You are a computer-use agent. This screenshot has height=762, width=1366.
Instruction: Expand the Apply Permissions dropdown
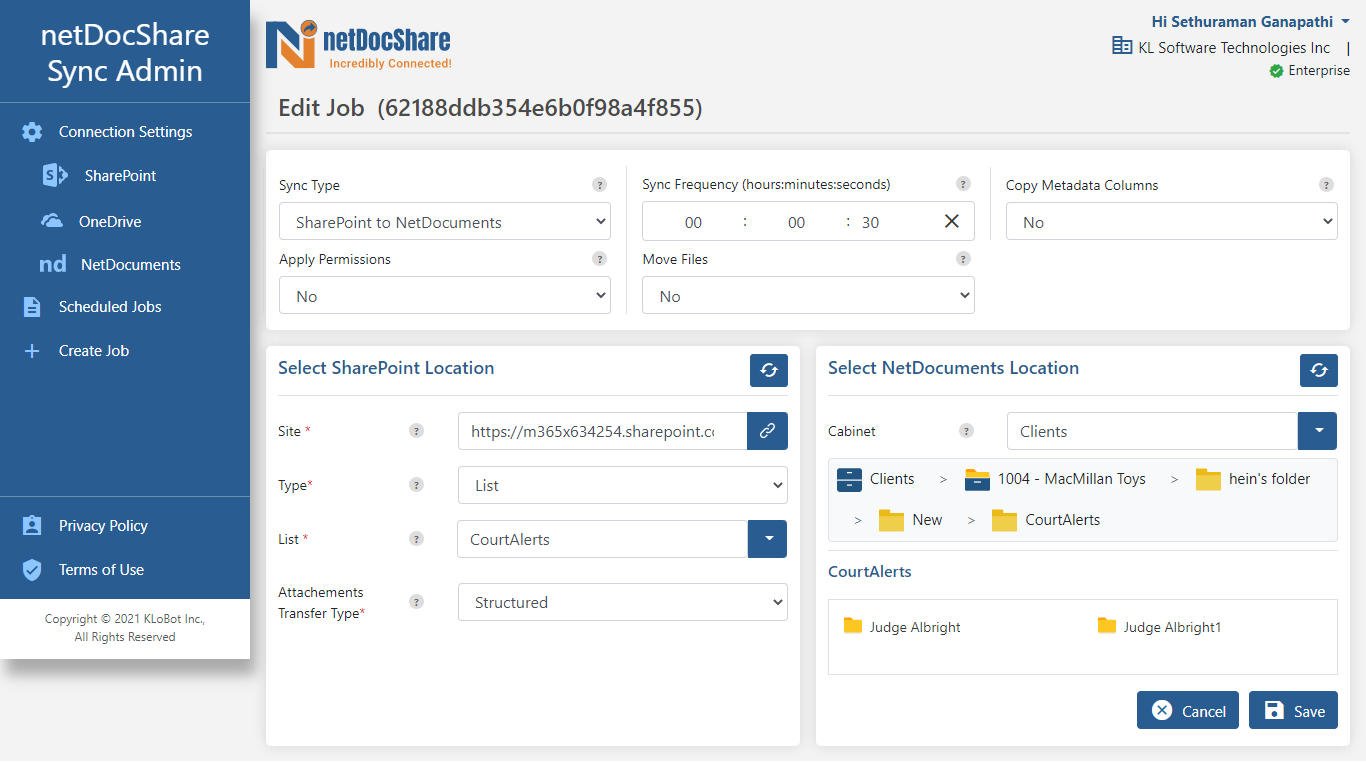pyautogui.click(x=445, y=296)
